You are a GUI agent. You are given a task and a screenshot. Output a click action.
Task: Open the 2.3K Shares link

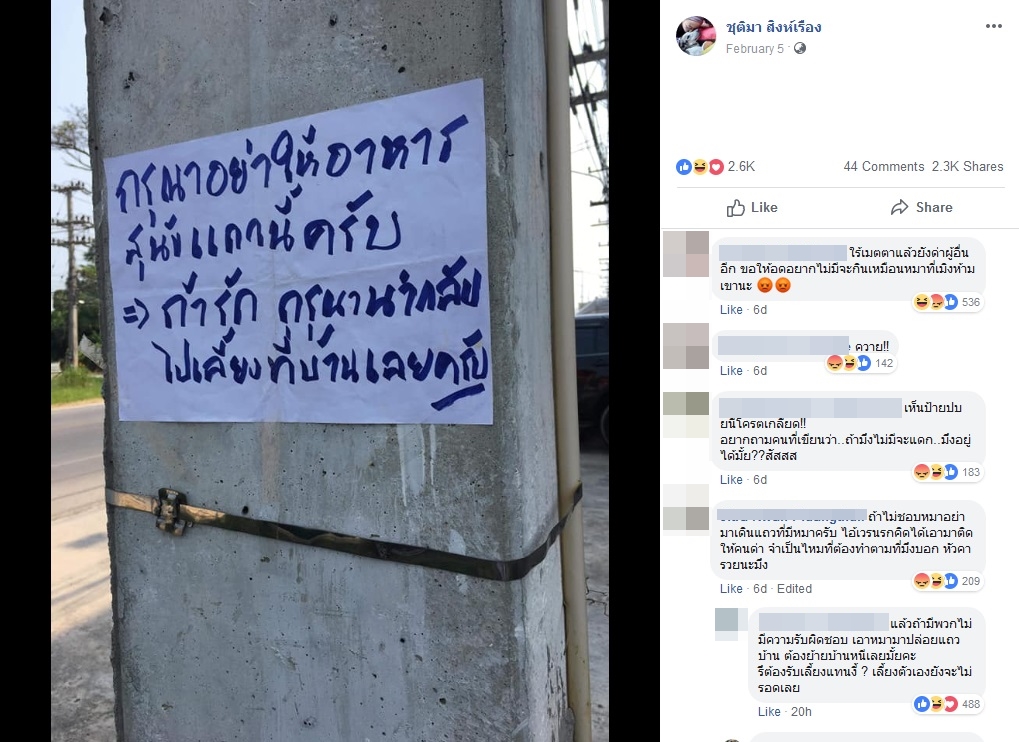pos(968,166)
